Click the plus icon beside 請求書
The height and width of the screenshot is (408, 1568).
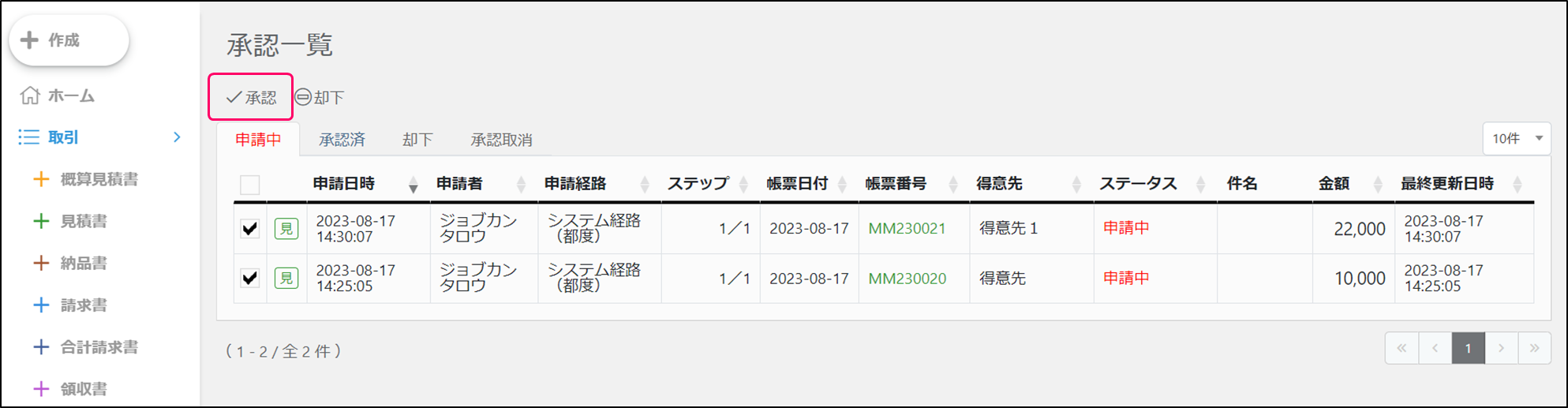[x=41, y=305]
